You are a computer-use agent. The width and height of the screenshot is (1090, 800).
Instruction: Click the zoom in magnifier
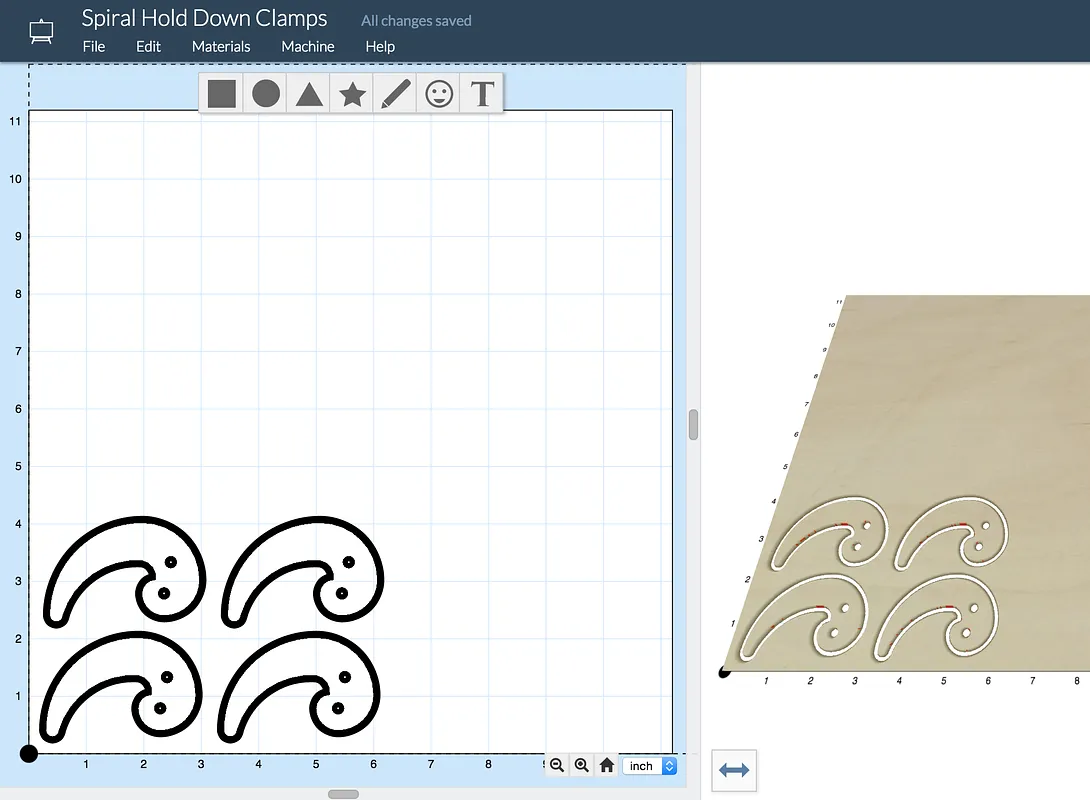582,765
